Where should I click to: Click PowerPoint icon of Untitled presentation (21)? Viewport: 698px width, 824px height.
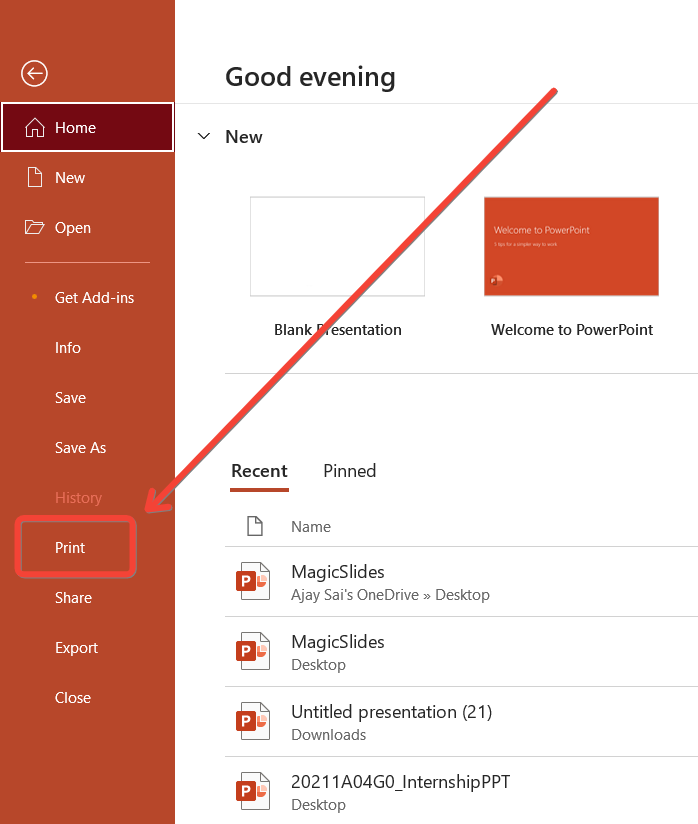253,721
